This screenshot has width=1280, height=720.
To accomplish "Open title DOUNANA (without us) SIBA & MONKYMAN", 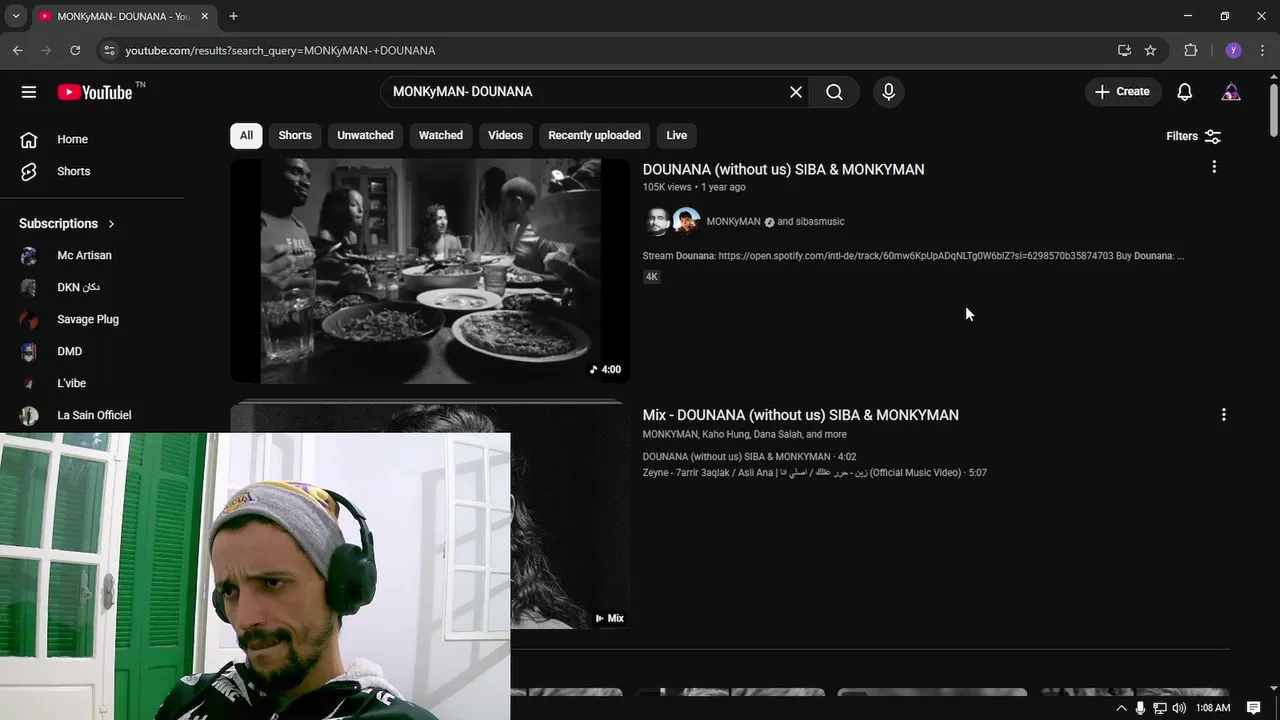I will [x=783, y=169].
